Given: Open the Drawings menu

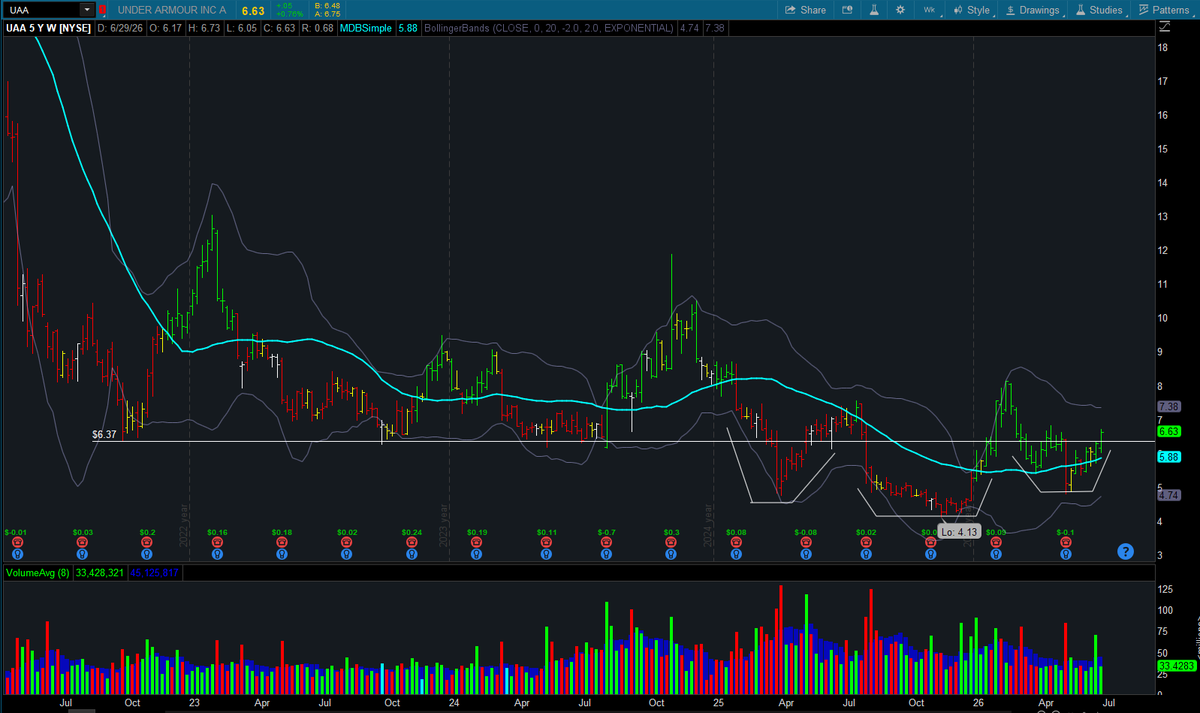Looking at the screenshot, I should 1031,10.
